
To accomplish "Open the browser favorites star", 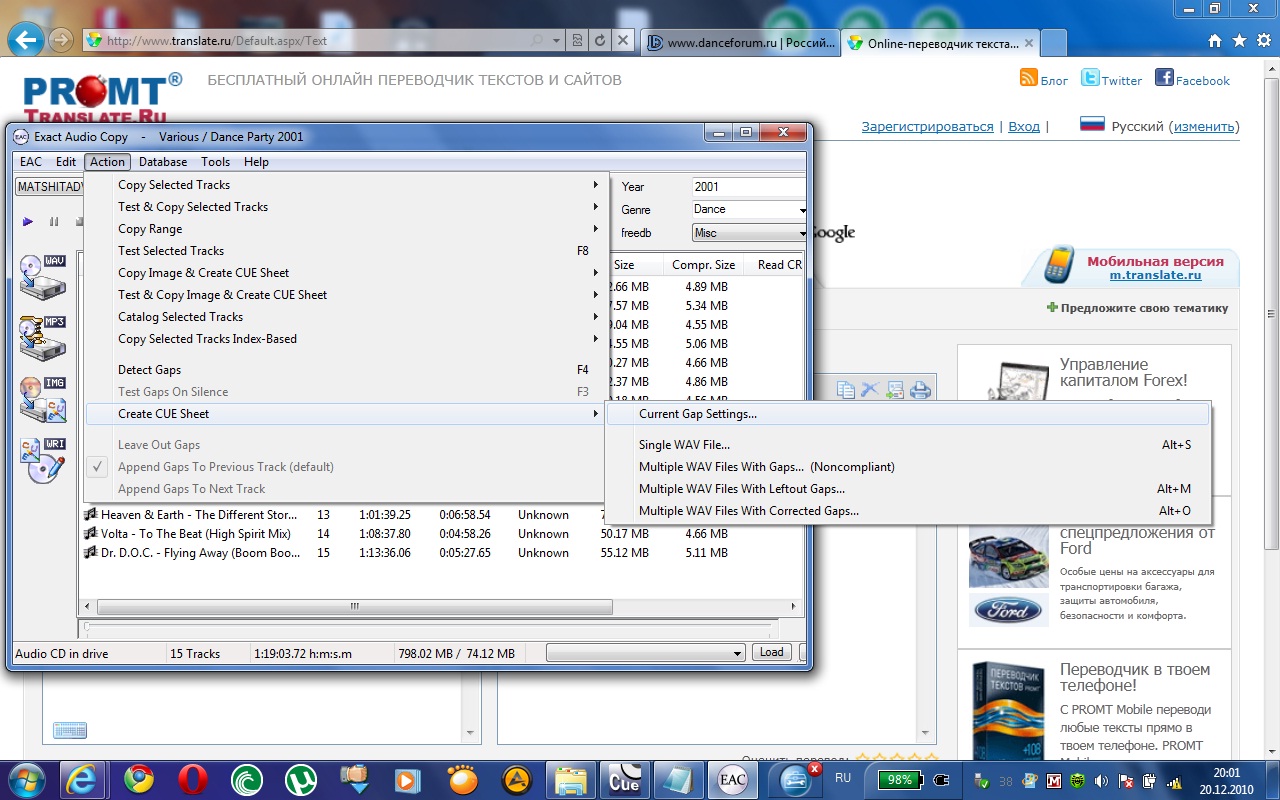I will coord(1239,41).
